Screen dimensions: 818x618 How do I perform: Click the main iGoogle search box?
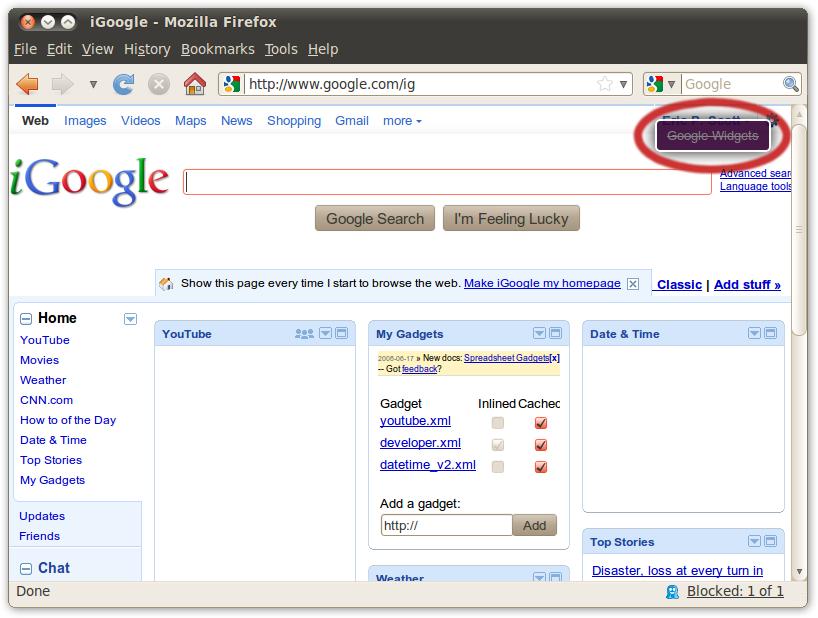(x=447, y=182)
